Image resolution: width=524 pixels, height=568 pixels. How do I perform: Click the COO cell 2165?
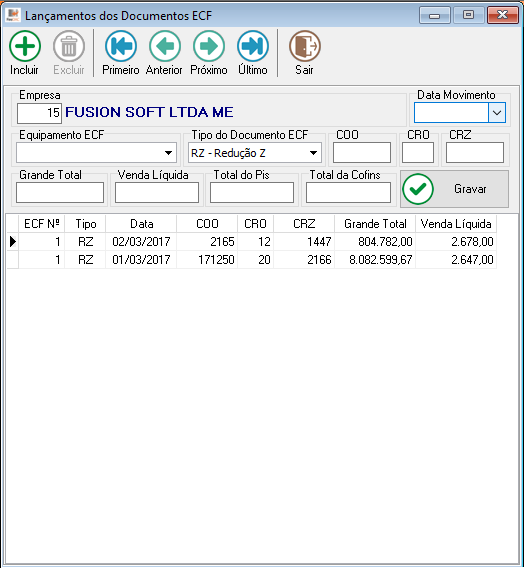tap(207, 242)
